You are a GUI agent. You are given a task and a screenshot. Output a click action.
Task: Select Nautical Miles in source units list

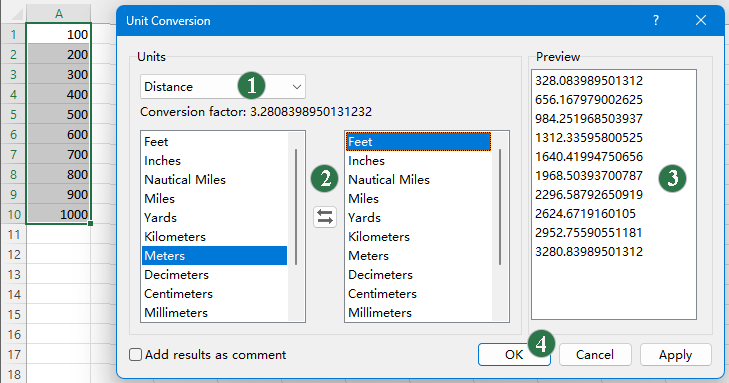(x=214, y=180)
